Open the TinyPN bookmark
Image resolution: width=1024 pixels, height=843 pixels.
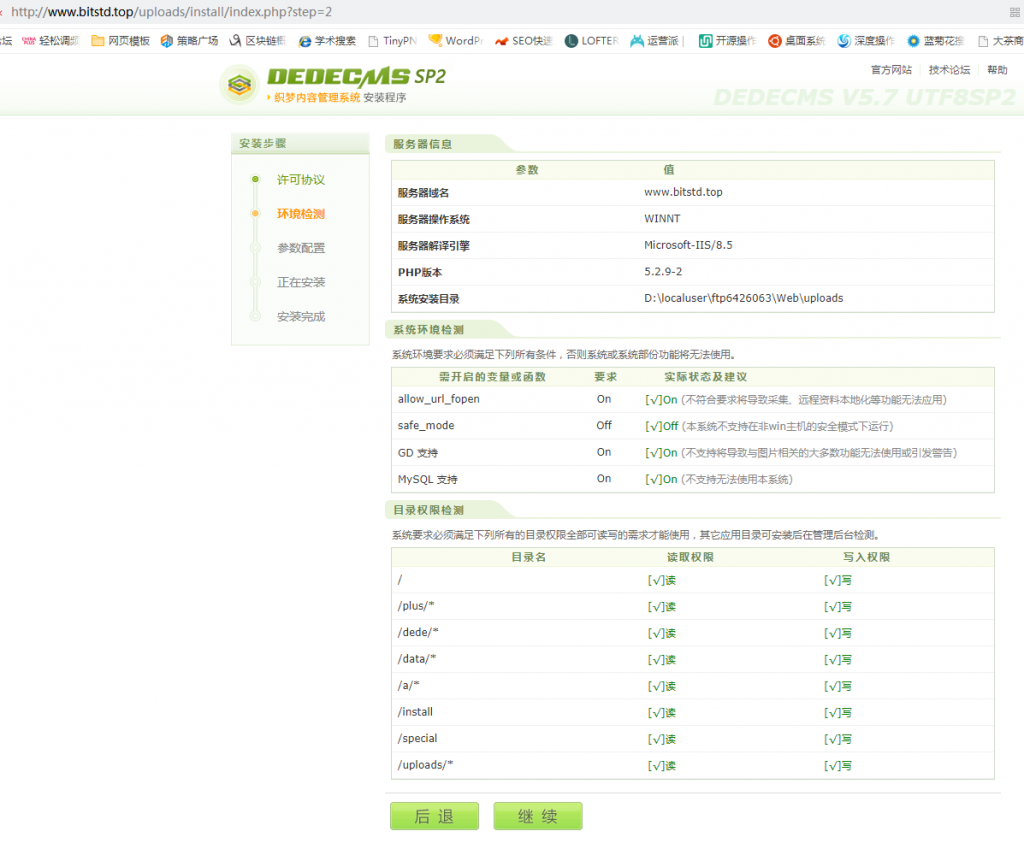[x=392, y=40]
